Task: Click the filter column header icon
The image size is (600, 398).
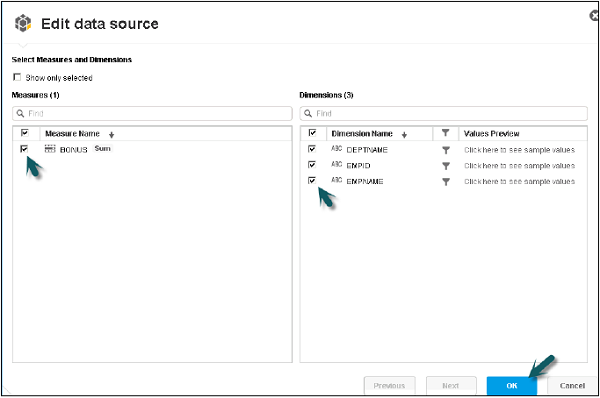Action: (x=445, y=133)
